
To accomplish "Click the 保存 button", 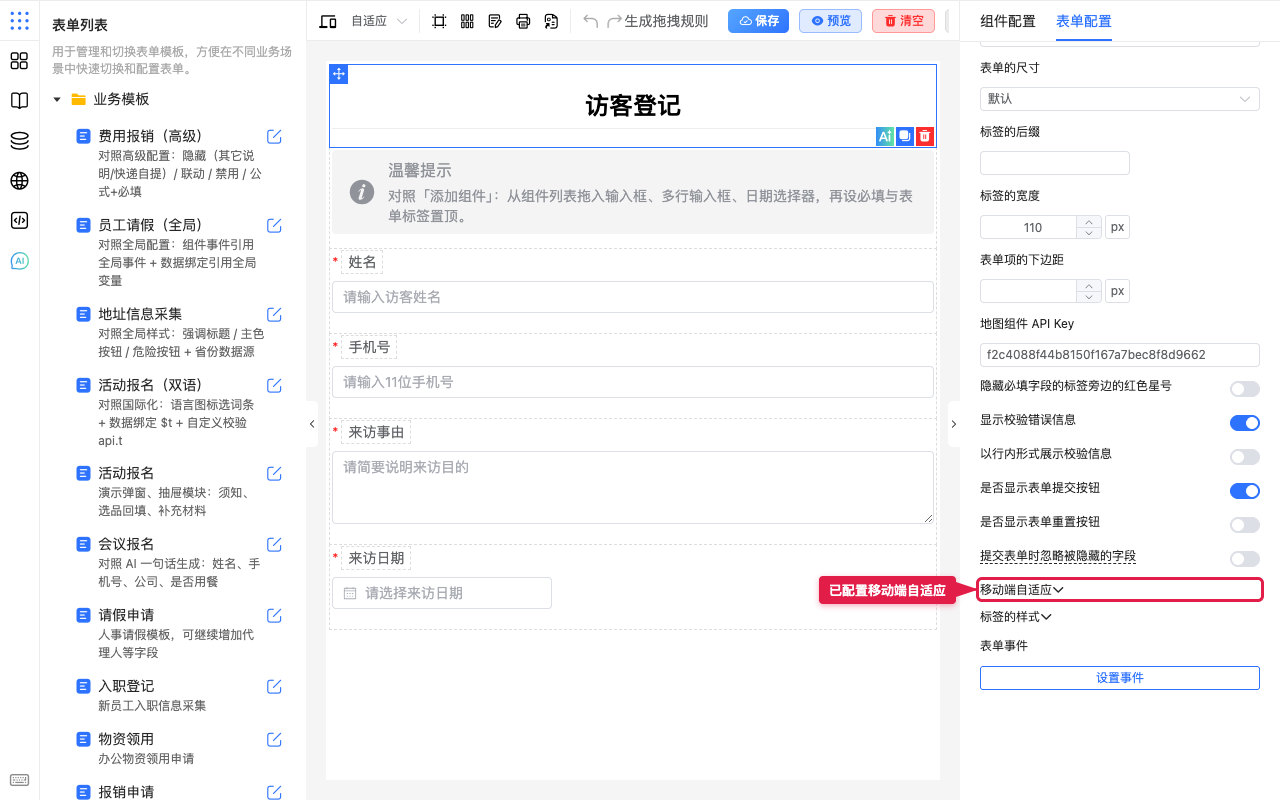I will (x=758, y=21).
